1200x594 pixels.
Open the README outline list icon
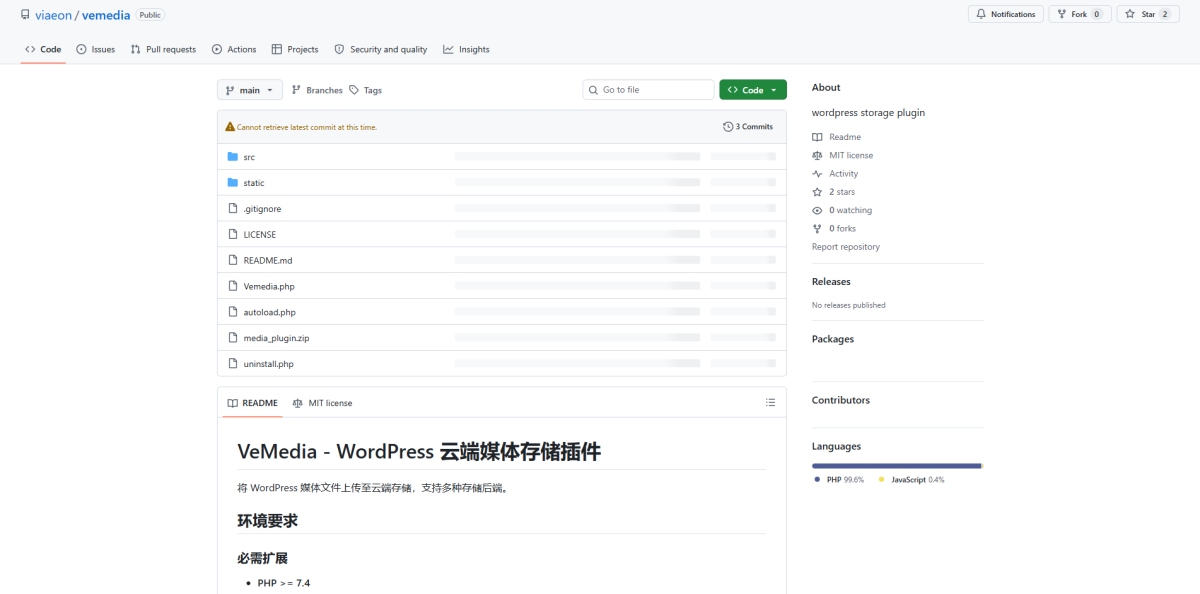pos(770,403)
